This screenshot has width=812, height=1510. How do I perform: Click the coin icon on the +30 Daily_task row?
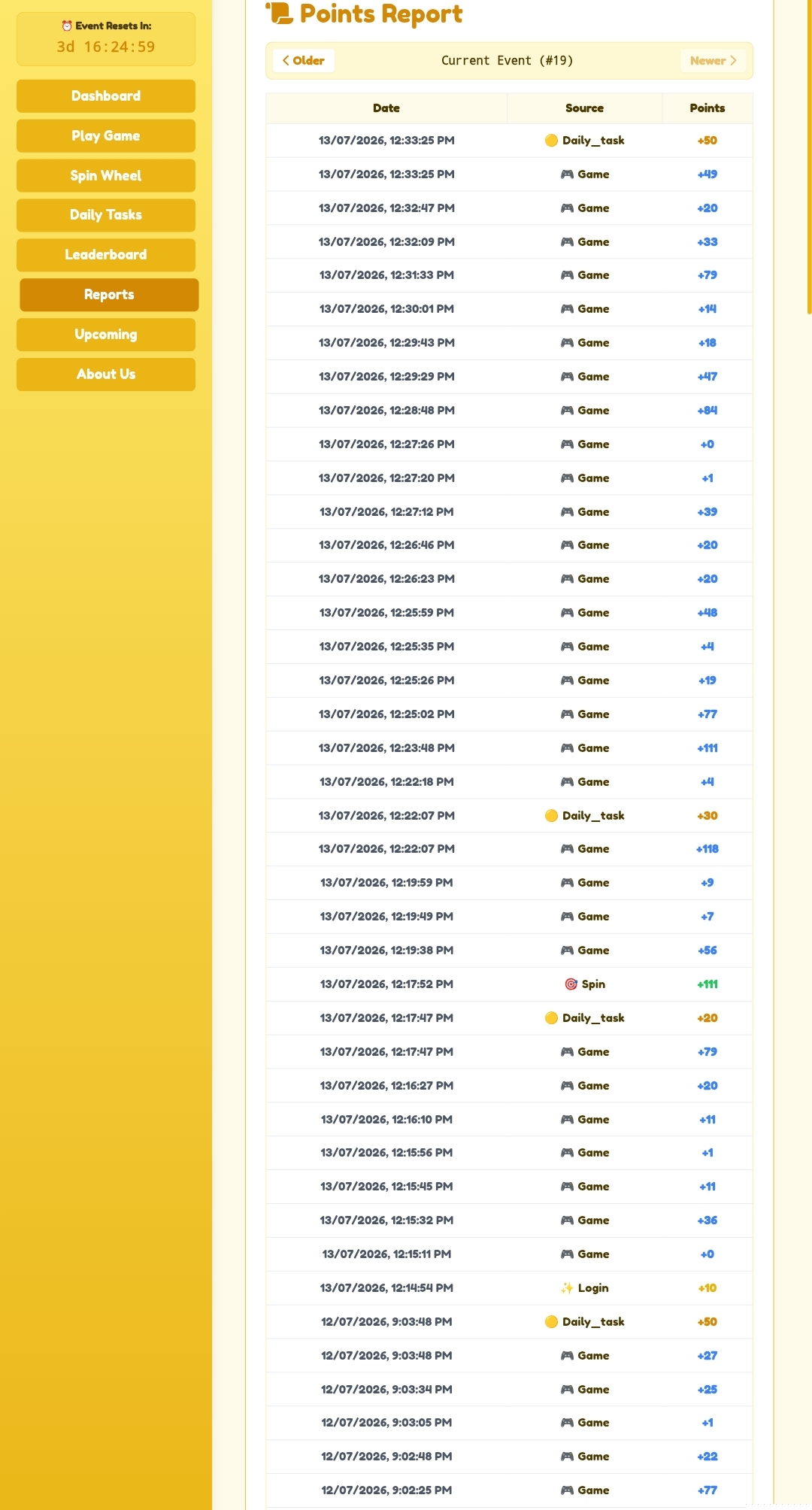(551, 816)
